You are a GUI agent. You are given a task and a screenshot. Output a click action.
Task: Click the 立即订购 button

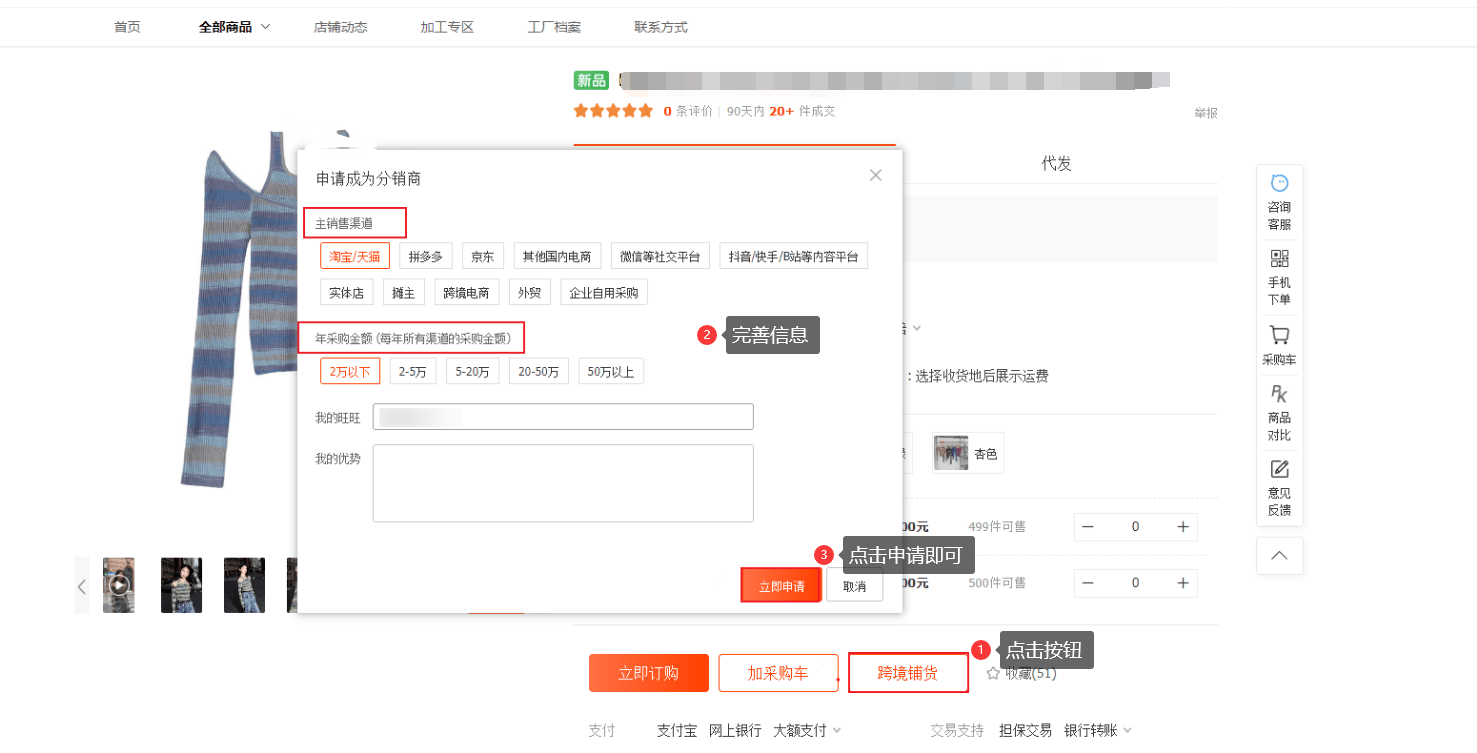[x=649, y=673]
